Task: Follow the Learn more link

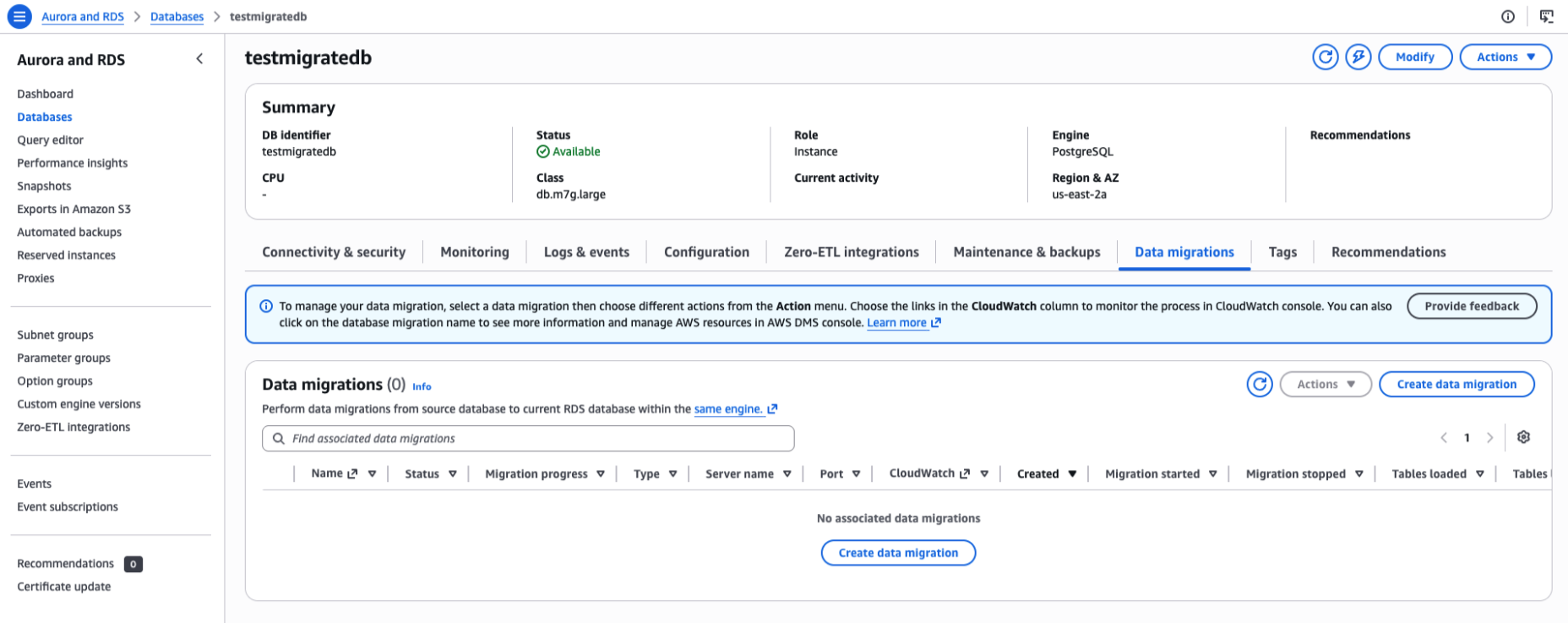Action: [x=896, y=323]
